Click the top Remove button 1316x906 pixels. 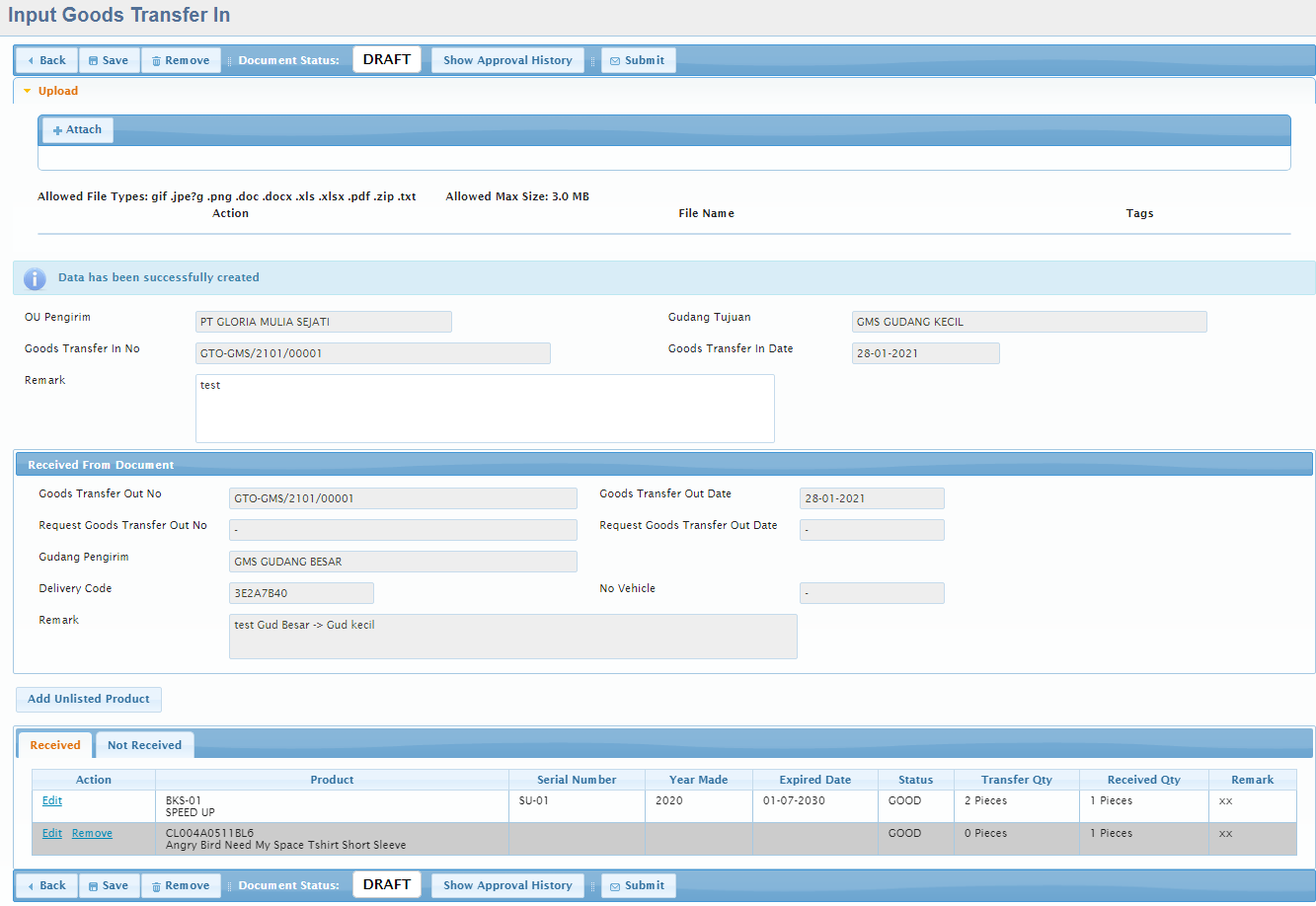(181, 60)
